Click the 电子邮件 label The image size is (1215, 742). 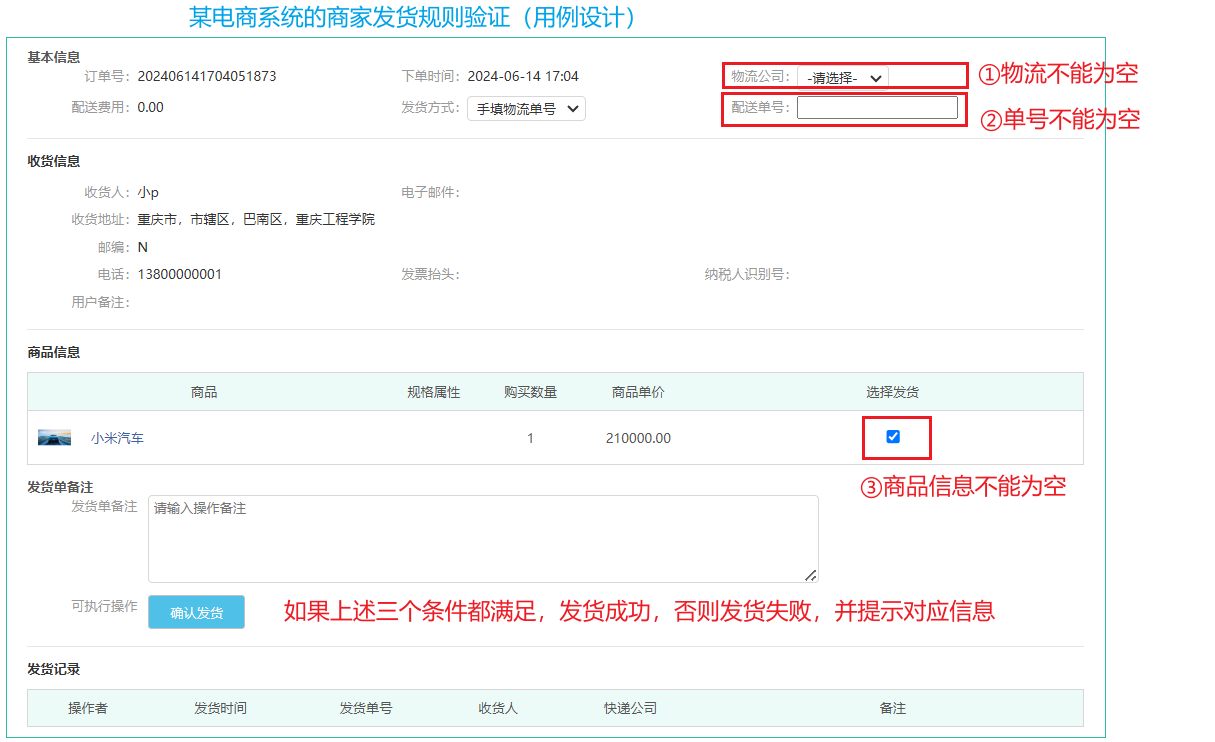click(x=430, y=192)
